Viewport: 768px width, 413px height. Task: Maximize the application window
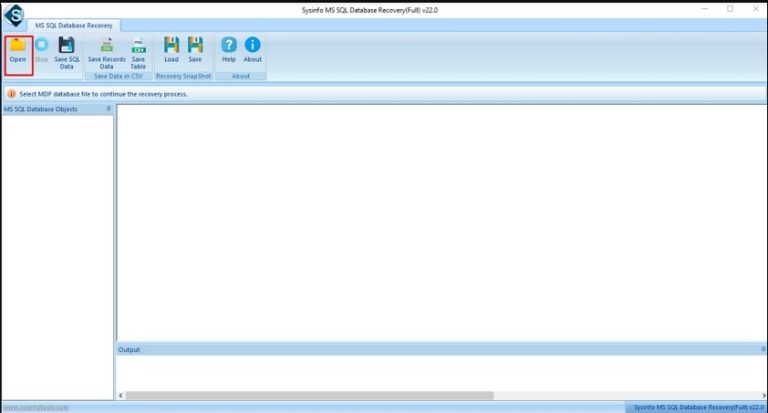click(730, 9)
